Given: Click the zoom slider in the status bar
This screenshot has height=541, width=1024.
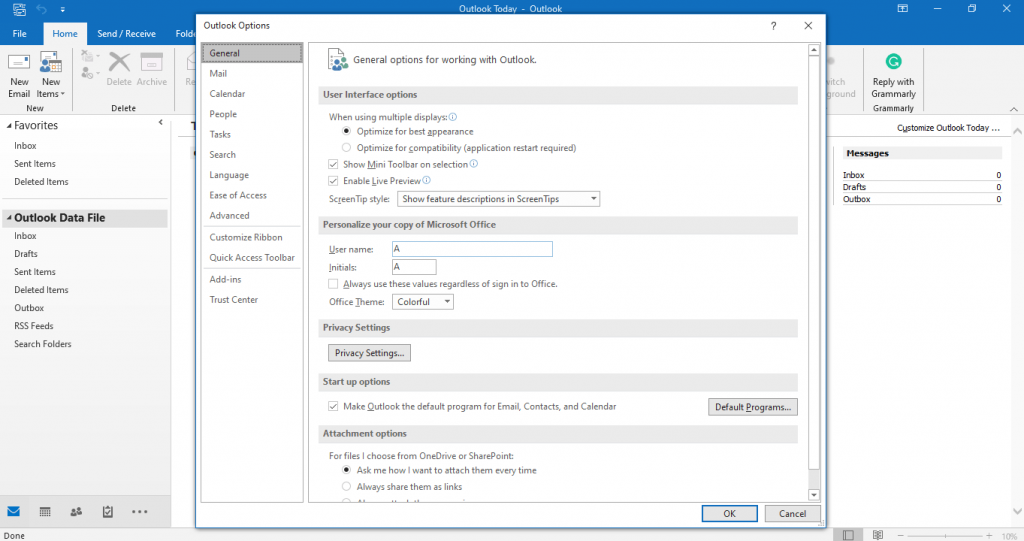Looking at the screenshot, I should (x=945, y=536).
